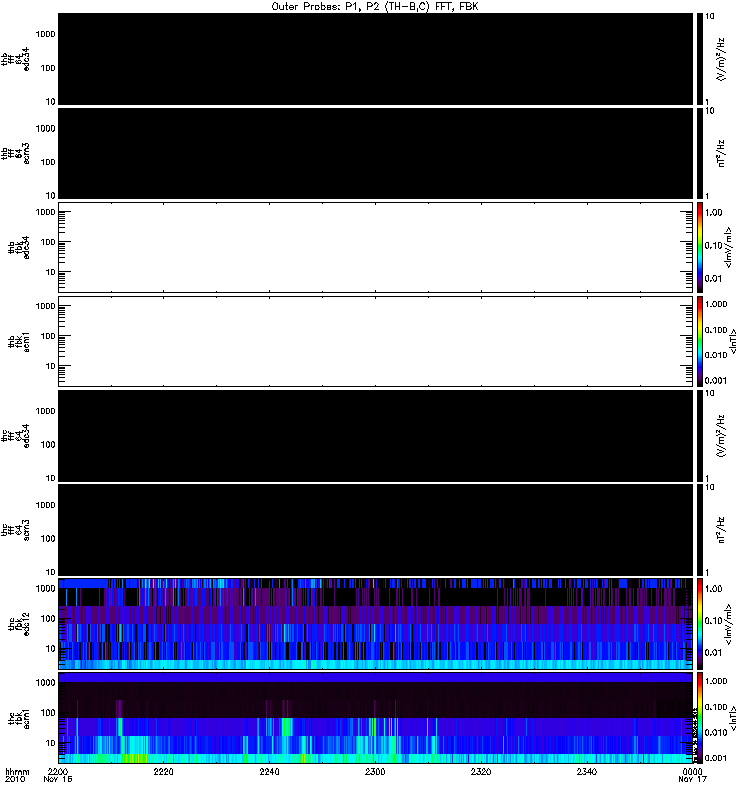The image size is (750, 800).
Task: Select the thc fbk edc12 axis label
Action: (x=19, y=624)
